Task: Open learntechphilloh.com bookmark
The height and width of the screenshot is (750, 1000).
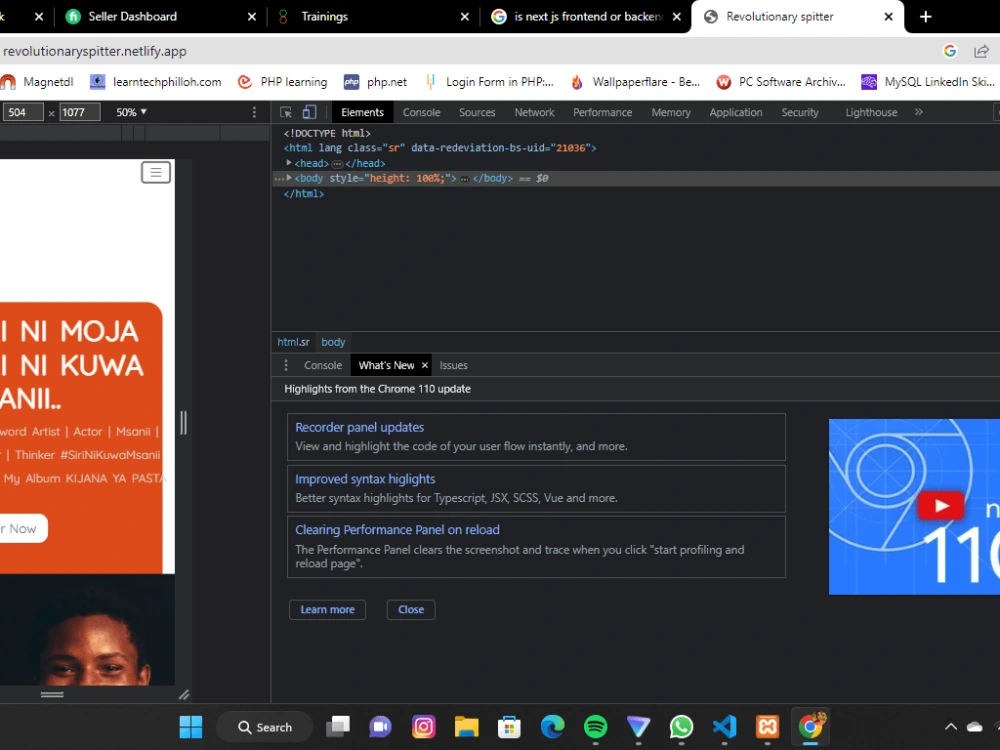Action: click(x=156, y=82)
